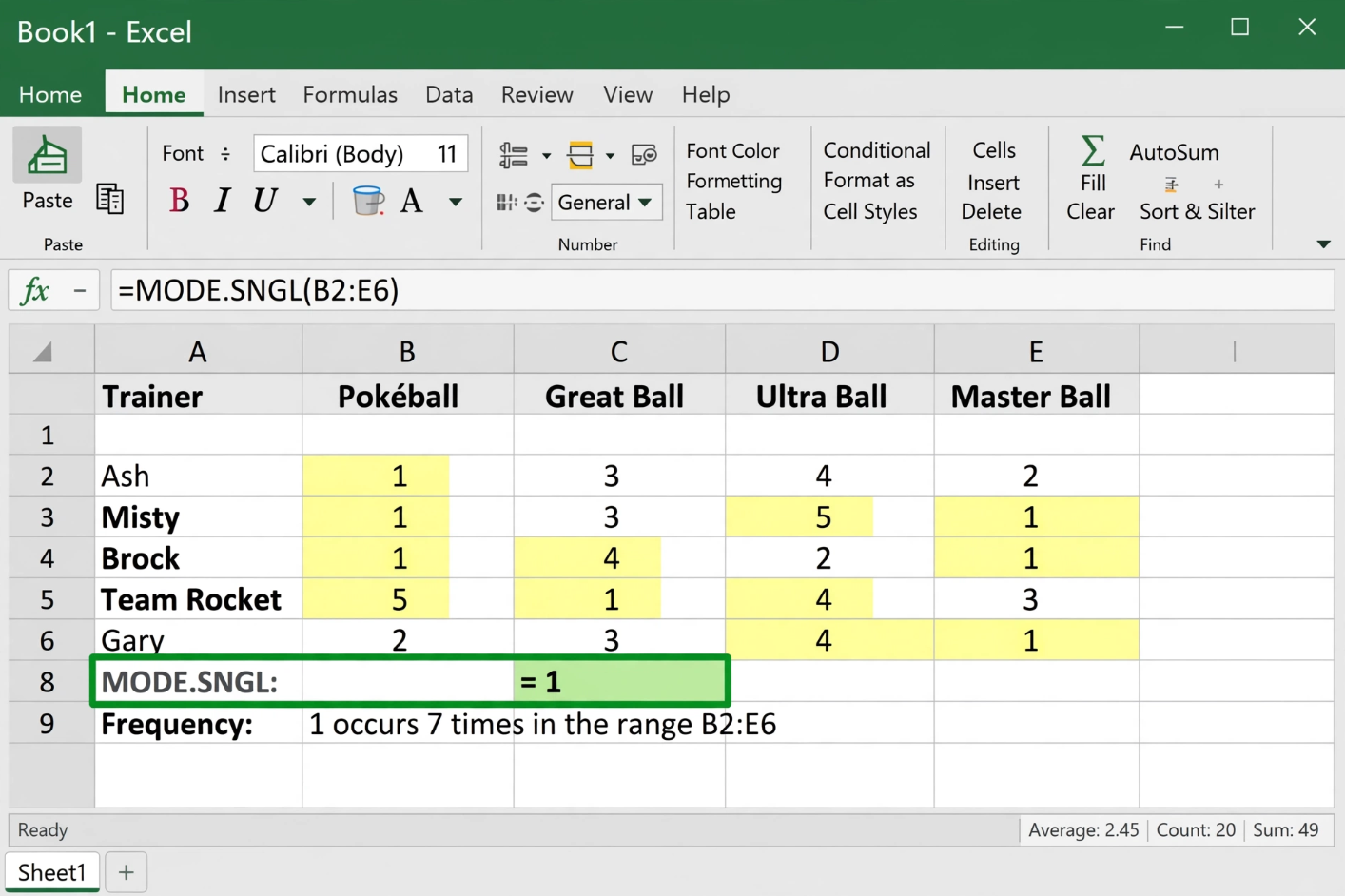
Task: Open the Review tab
Action: tap(537, 94)
